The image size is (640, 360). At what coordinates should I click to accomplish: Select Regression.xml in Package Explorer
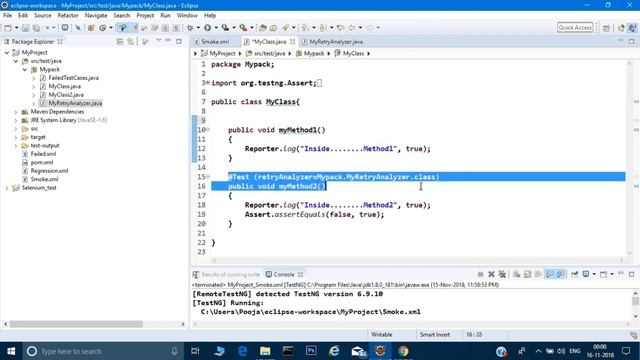(49, 171)
